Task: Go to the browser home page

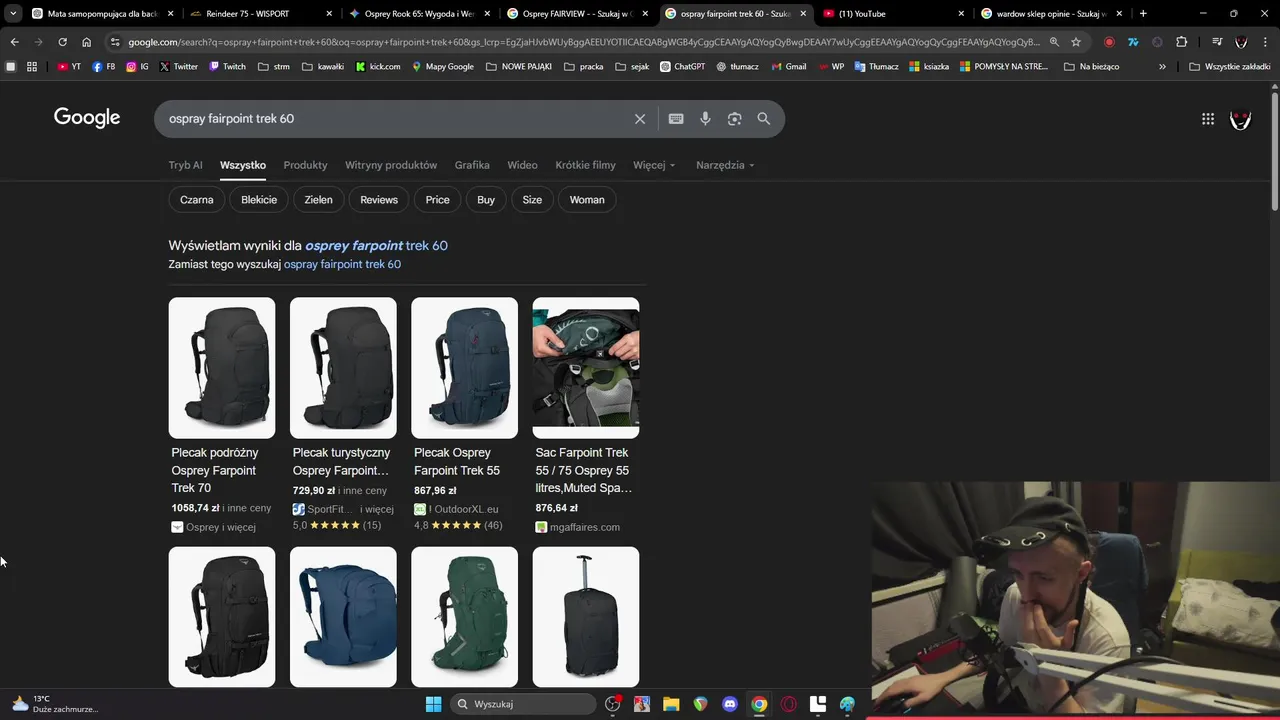Action: click(87, 42)
